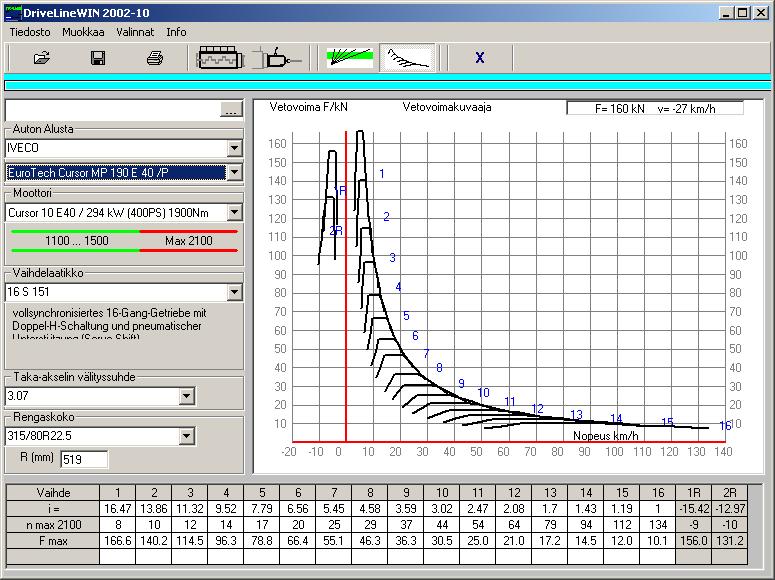Select the gearbox driveline icon
This screenshot has height=580, width=775.
tap(278, 58)
